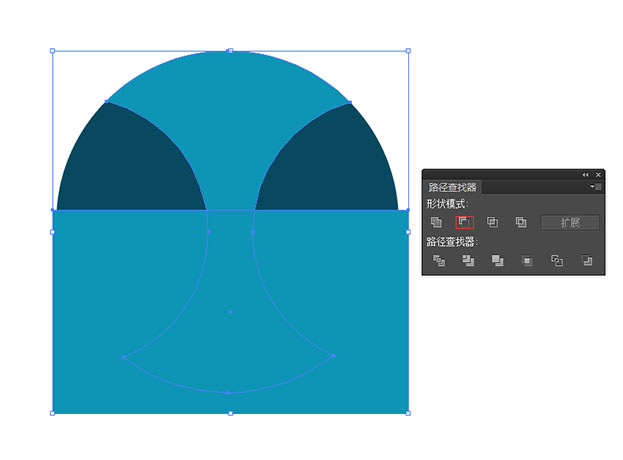Select the 路径查找器 panel tab
Screen dimensions: 623x460
pos(453,187)
